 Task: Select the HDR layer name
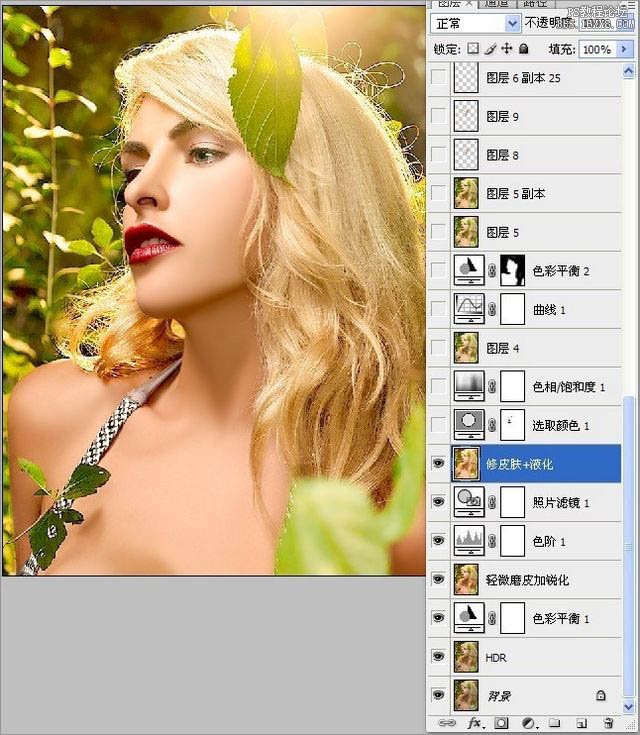coord(496,657)
